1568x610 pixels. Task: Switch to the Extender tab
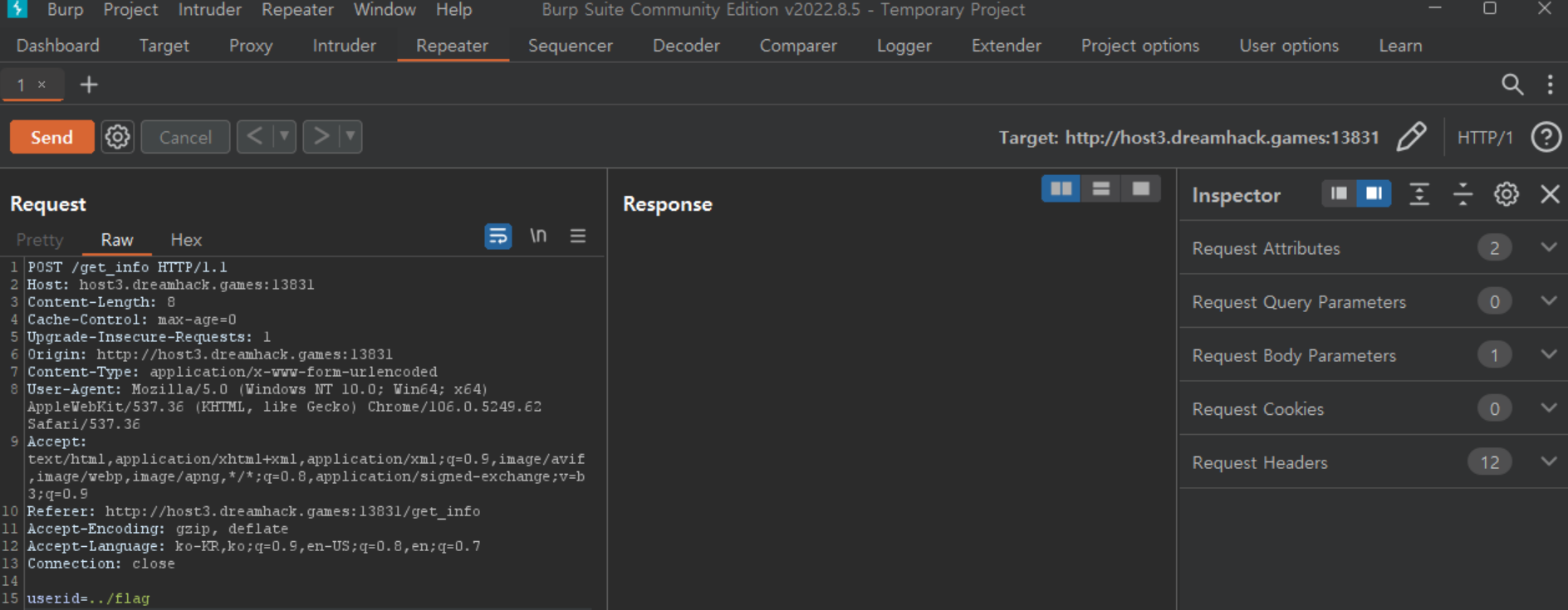1007,46
